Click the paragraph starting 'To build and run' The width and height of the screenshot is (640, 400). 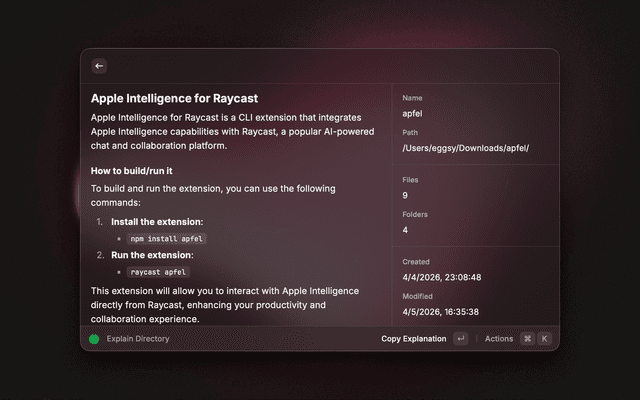(x=213, y=196)
